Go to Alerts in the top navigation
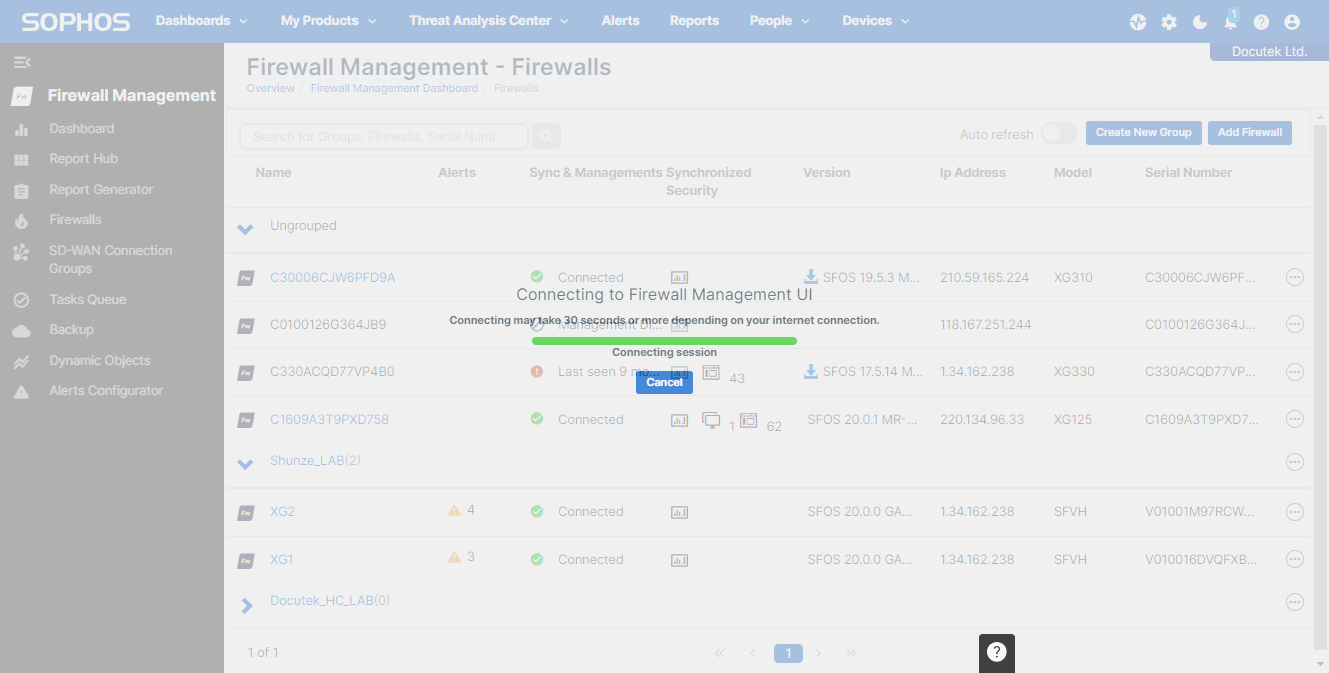Image resolution: width=1329 pixels, height=673 pixels. pos(620,21)
